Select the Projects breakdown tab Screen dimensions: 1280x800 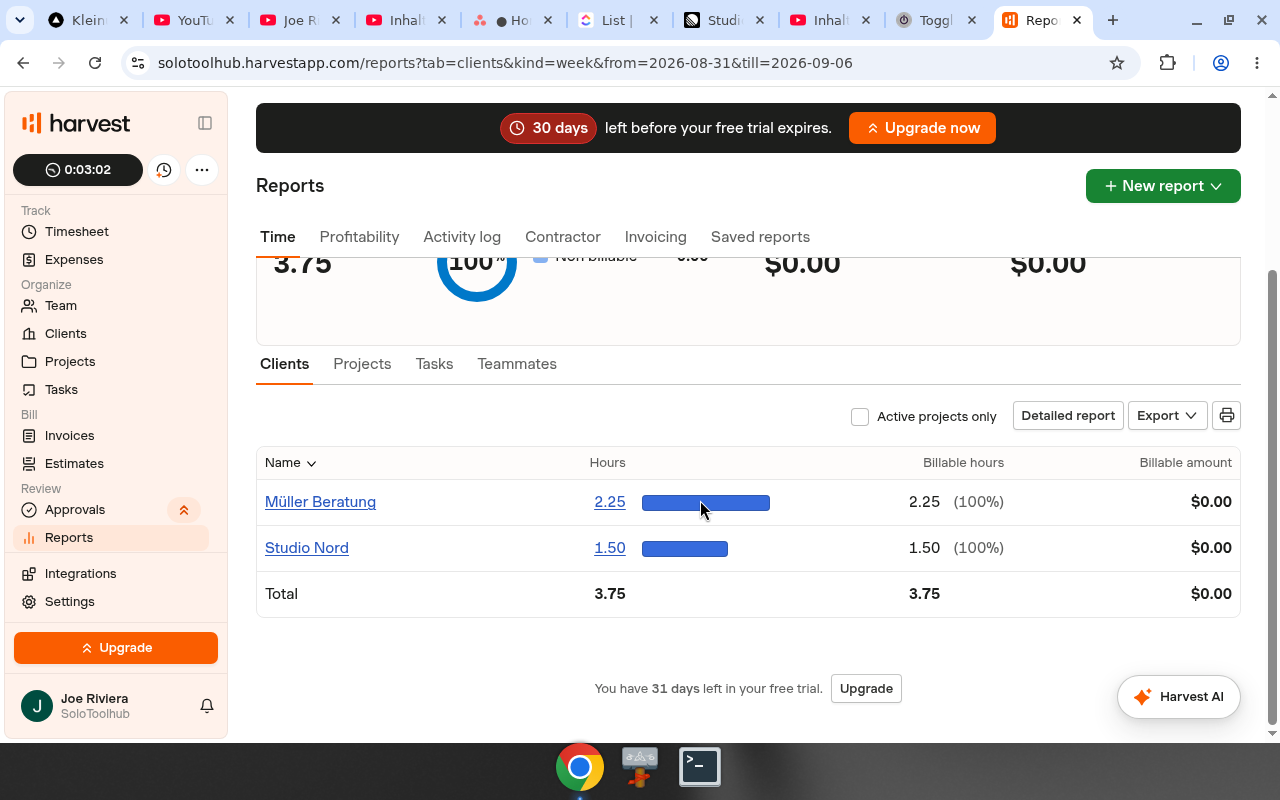362,364
